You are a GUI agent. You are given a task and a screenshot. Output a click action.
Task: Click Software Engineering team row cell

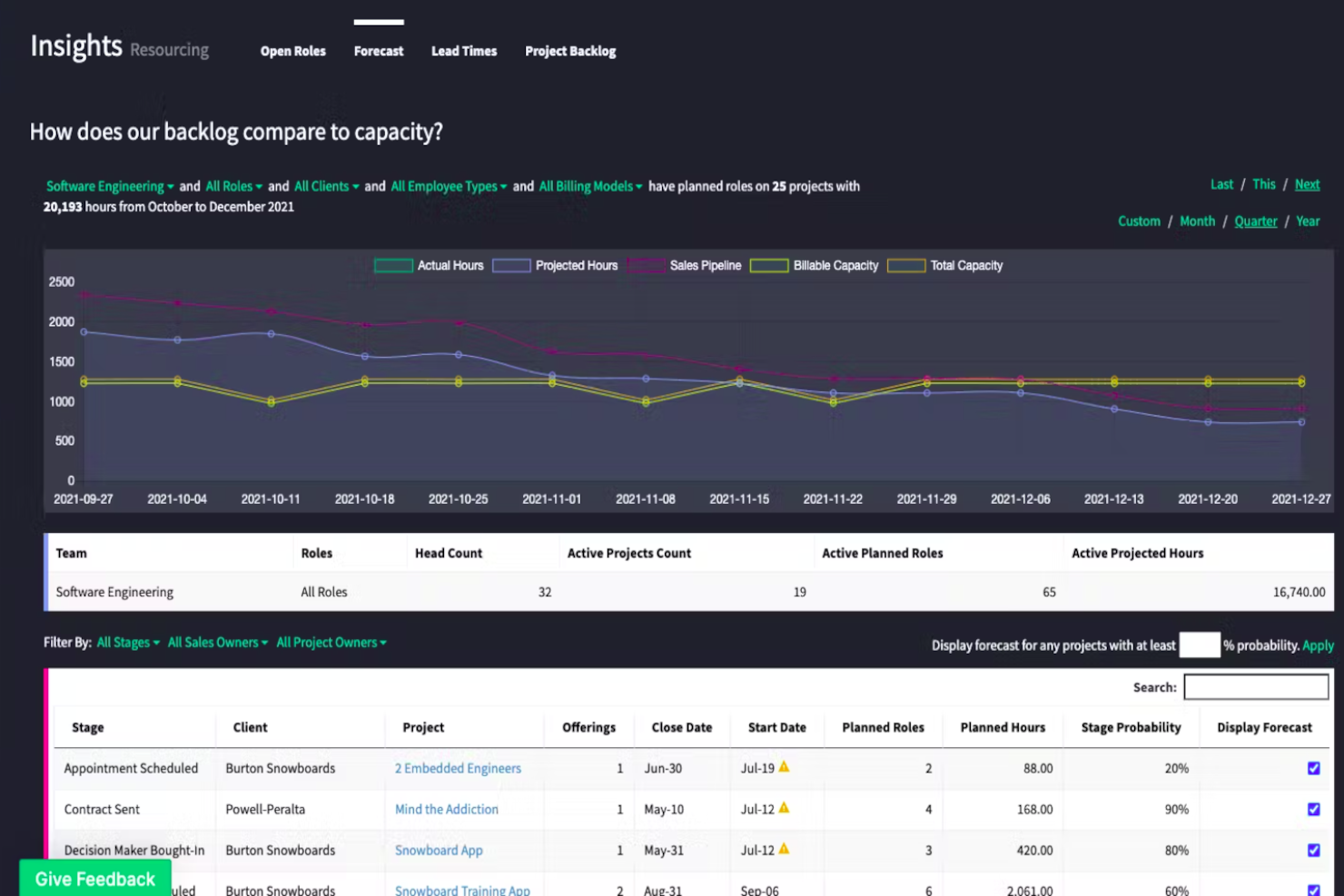click(114, 592)
